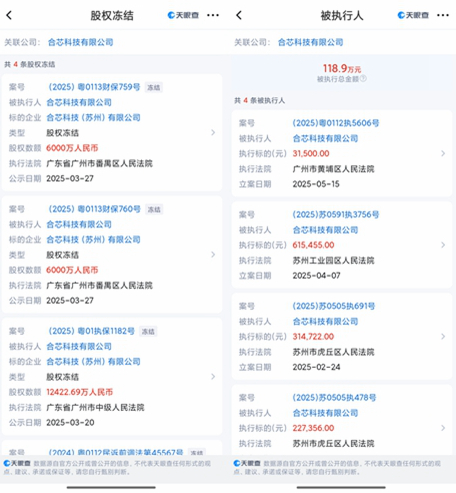Select the 227,356.00 execution amount
This screenshot has height=493, width=456.
(313, 428)
